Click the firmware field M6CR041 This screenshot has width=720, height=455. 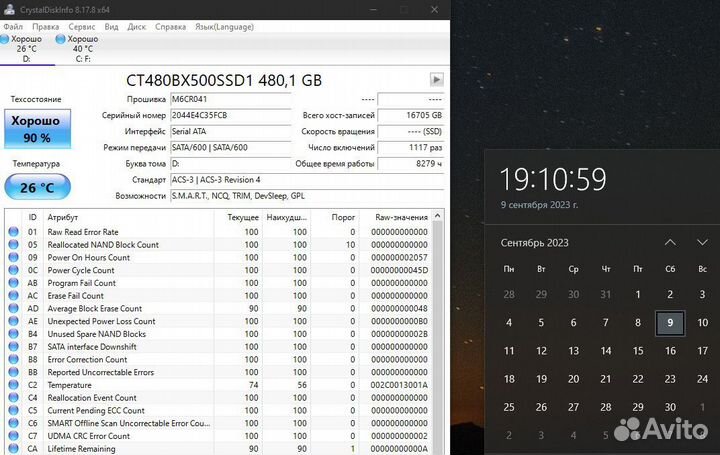[x=231, y=99]
